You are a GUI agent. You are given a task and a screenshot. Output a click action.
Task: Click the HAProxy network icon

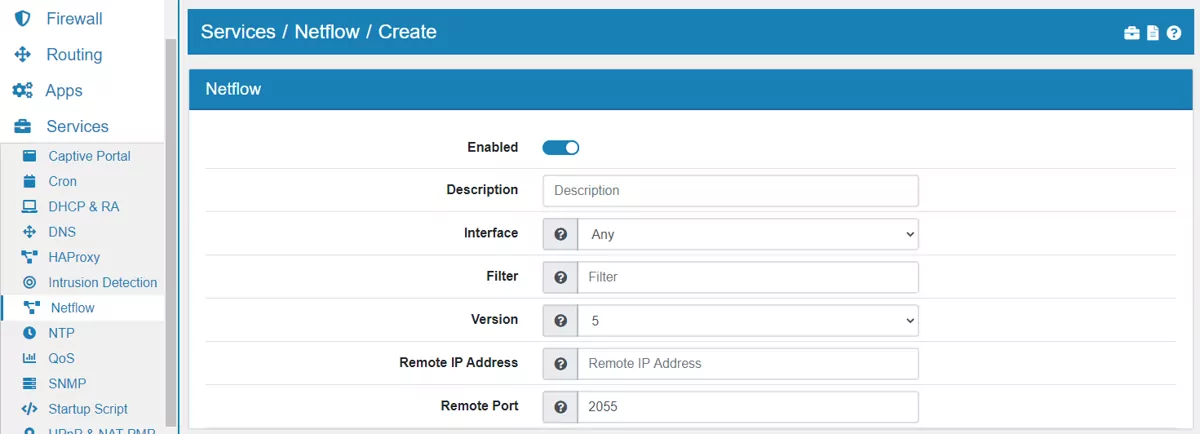(x=29, y=257)
